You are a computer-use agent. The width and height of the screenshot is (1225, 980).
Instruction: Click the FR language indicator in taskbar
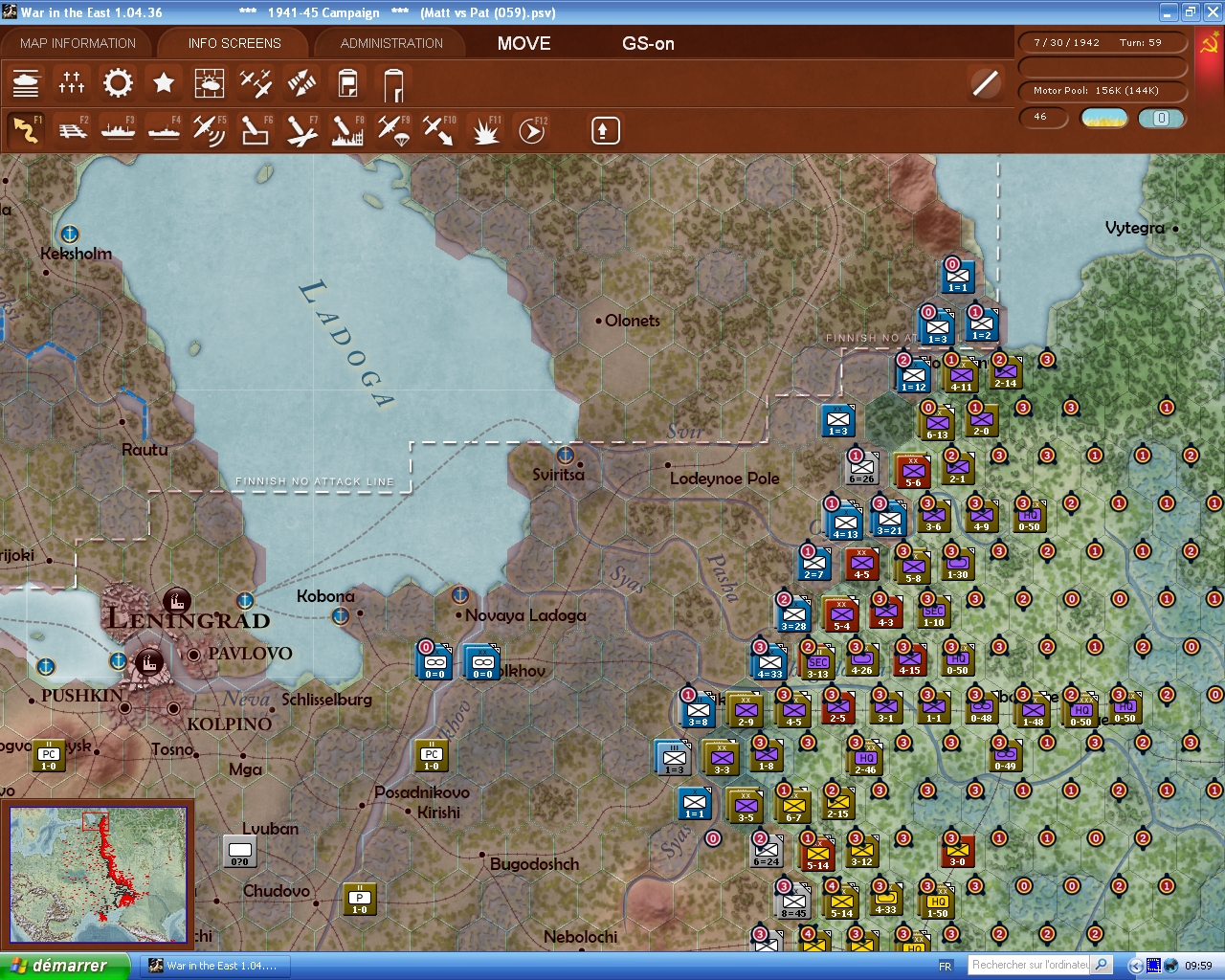click(946, 966)
